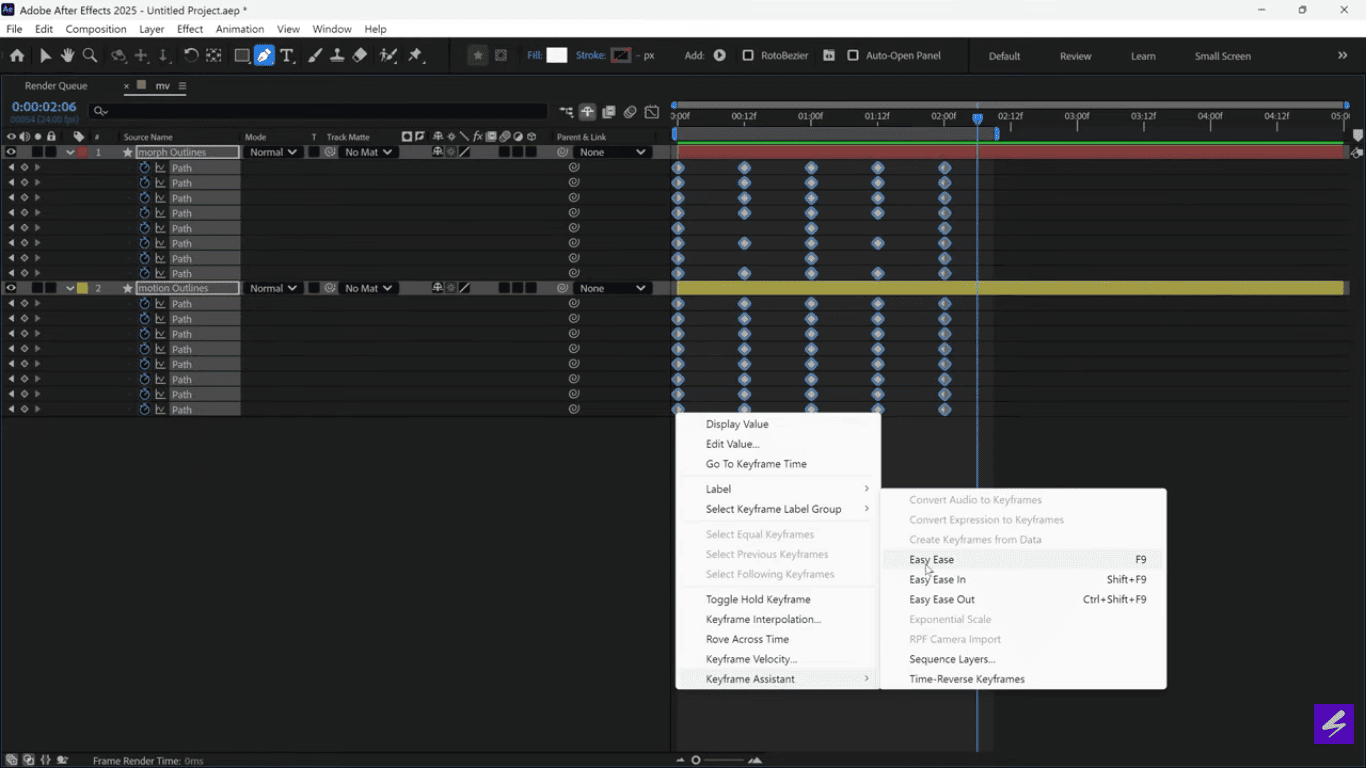This screenshot has width=1366, height=768.
Task: Select the Horizontal Type tool
Action: tap(287, 56)
